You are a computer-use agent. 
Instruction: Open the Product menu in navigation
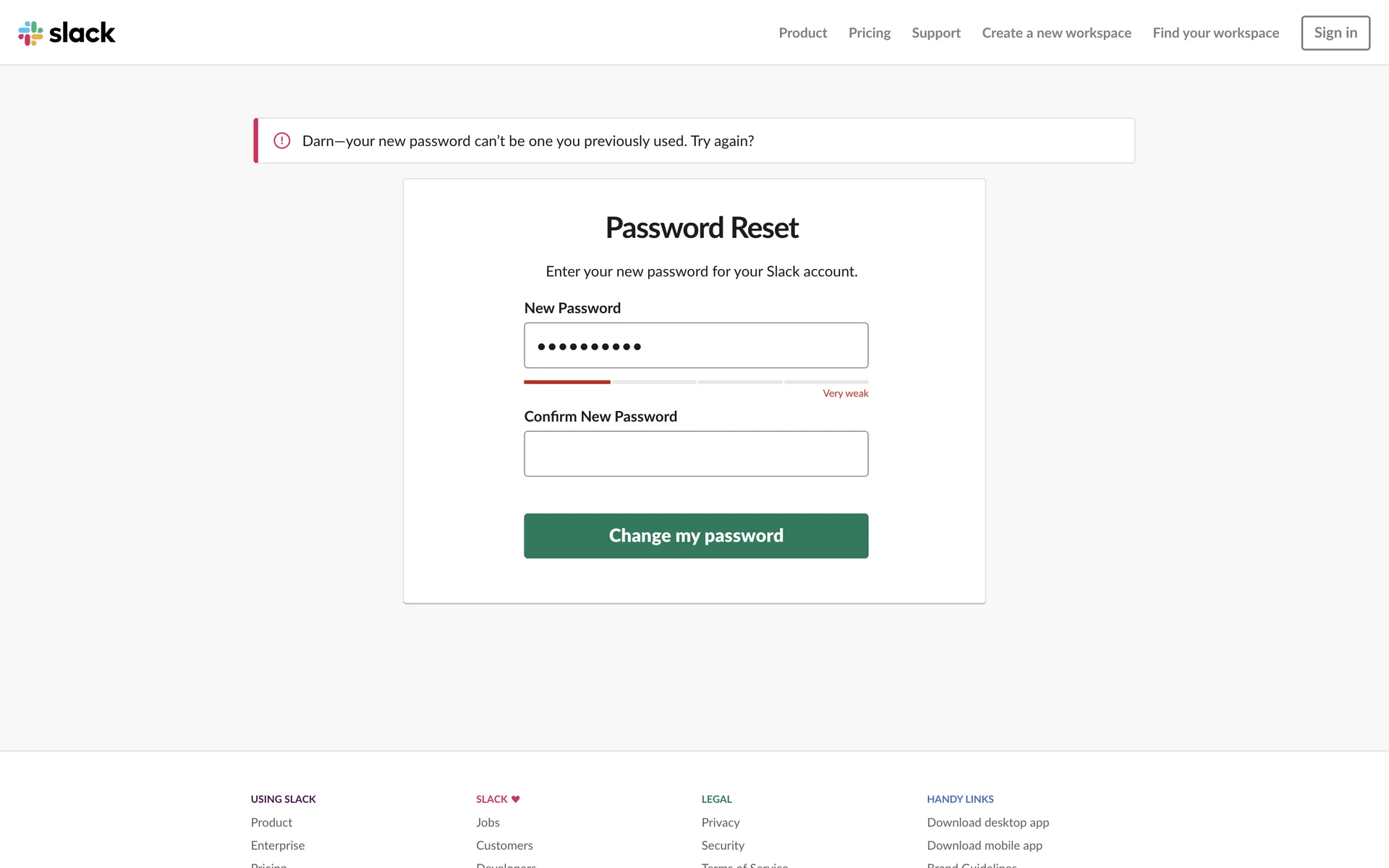point(802,33)
